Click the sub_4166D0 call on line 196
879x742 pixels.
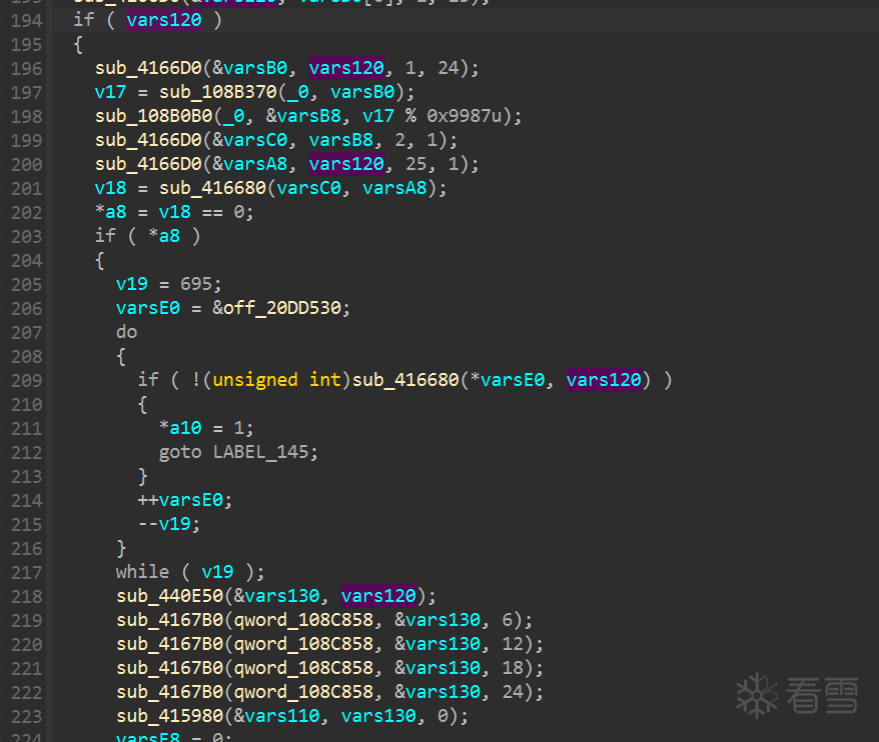tap(148, 68)
